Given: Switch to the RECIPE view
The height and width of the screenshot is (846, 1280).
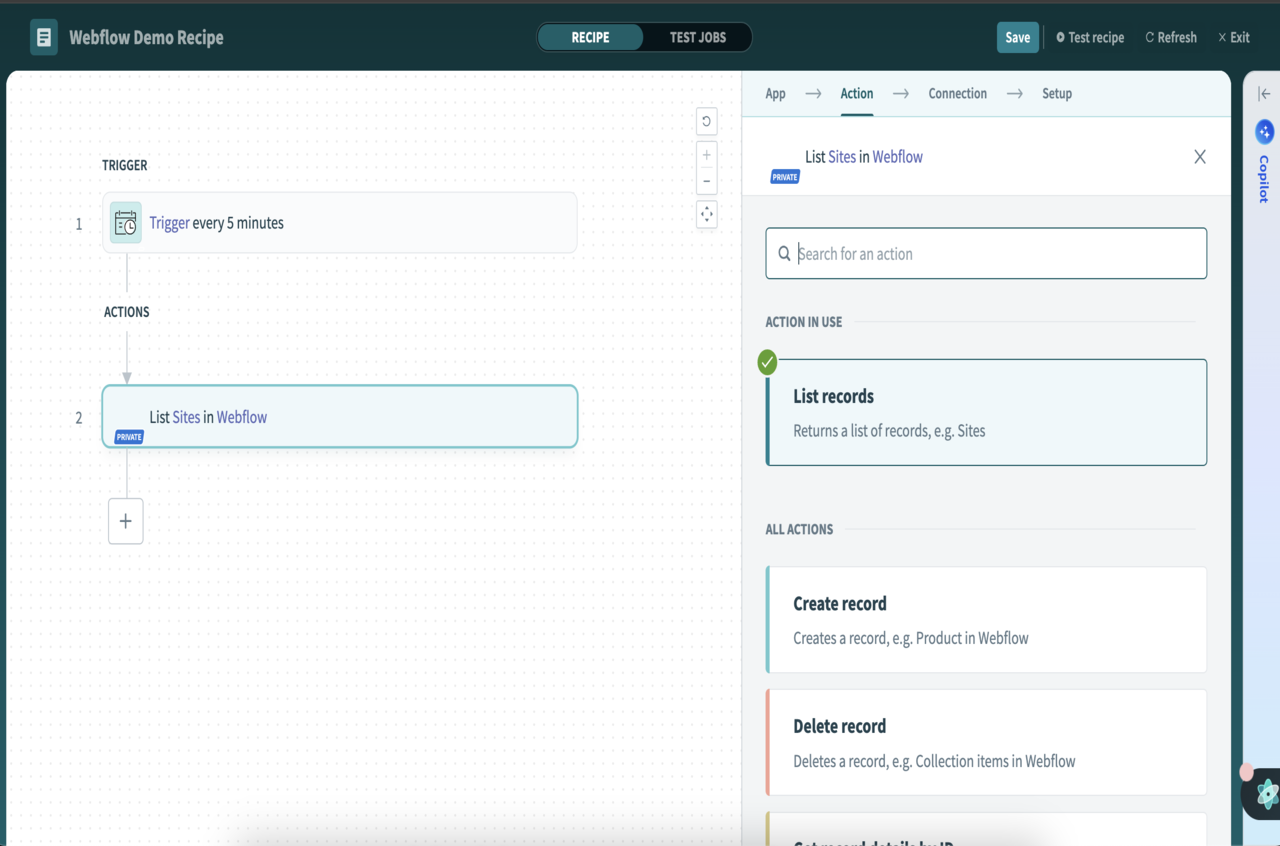Looking at the screenshot, I should click(x=590, y=38).
